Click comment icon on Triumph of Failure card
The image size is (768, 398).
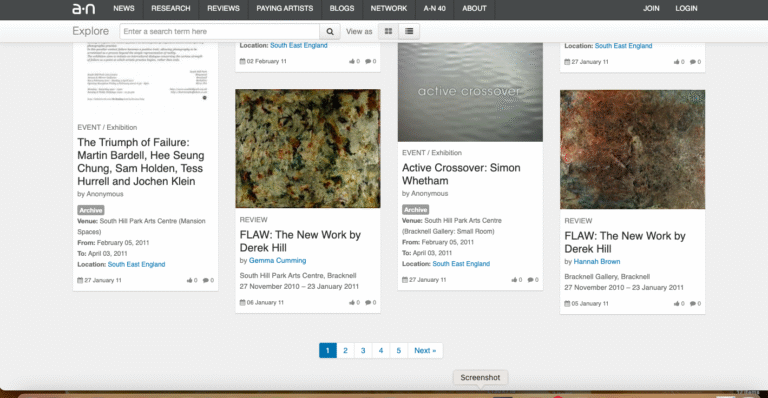206,281
